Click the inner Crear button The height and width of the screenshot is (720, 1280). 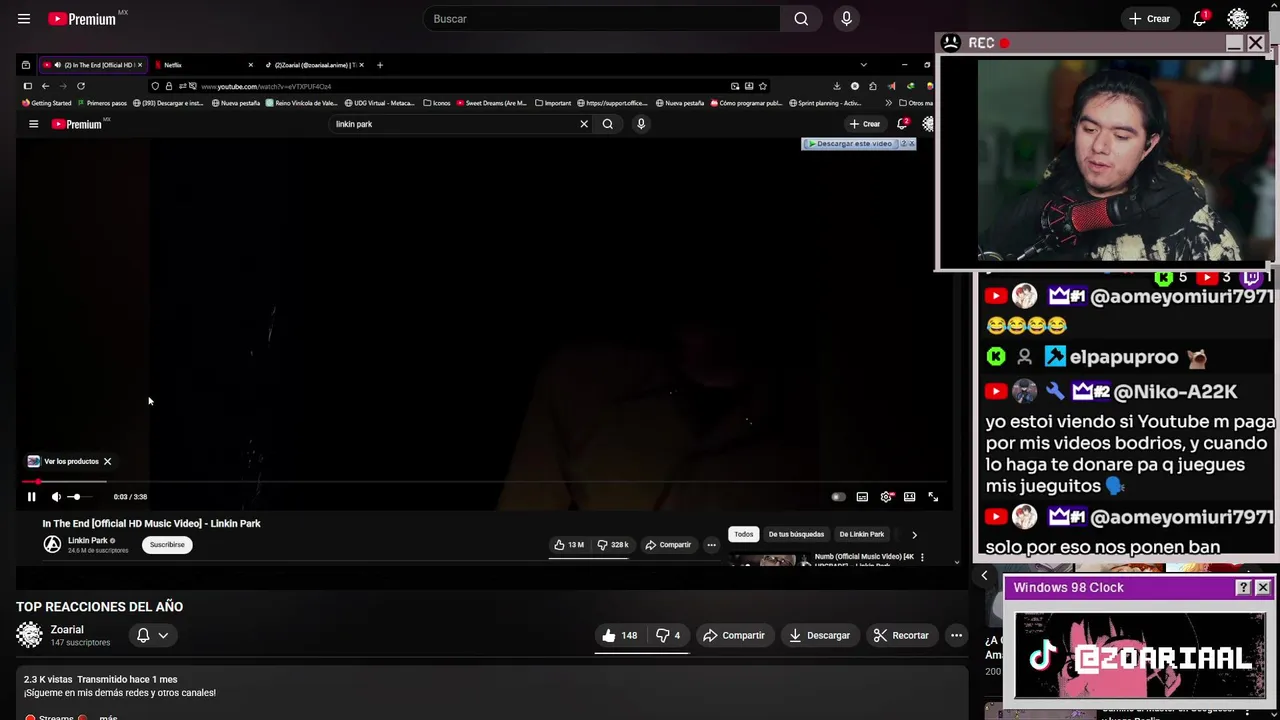865,124
